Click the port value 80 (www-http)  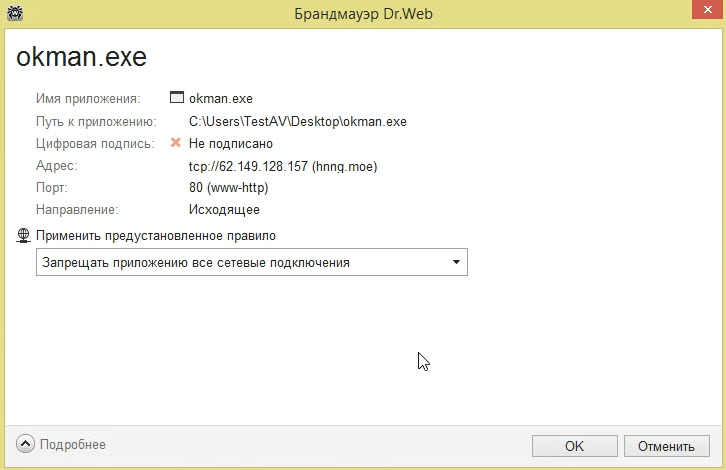click(228, 188)
